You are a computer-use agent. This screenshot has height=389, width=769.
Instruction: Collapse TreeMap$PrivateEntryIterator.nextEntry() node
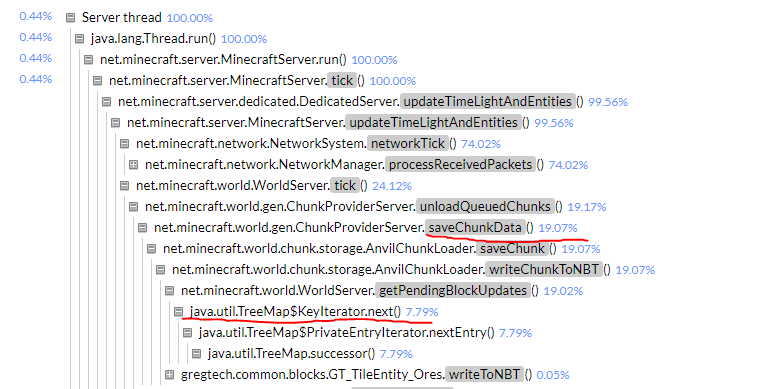[187, 333]
